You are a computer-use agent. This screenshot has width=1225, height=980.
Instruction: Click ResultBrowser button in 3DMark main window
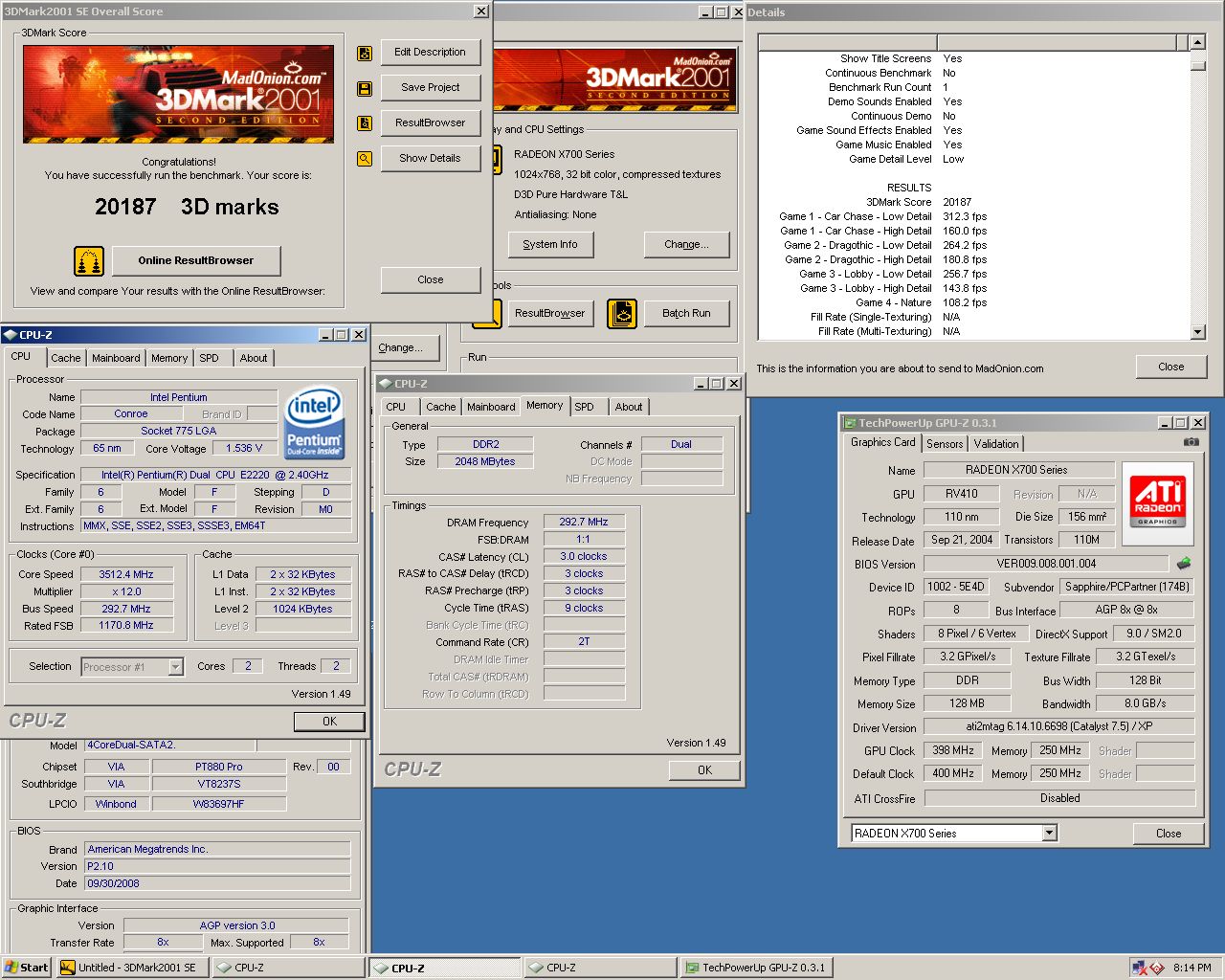coord(550,314)
